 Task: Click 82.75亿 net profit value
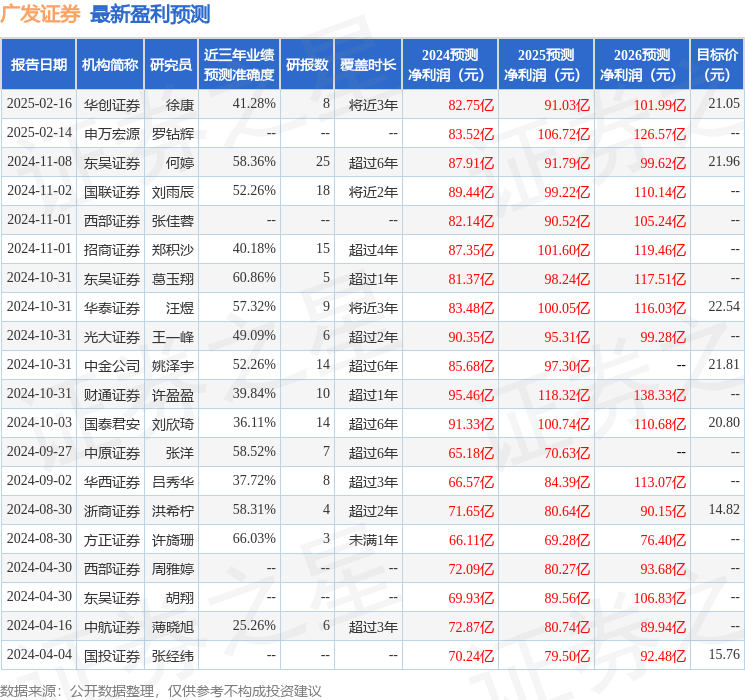point(471,105)
